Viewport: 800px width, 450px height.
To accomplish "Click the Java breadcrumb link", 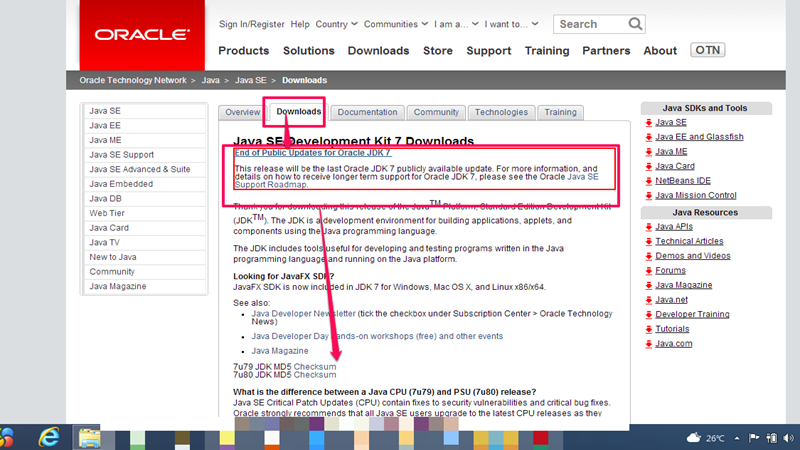I will tap(210, 80).
